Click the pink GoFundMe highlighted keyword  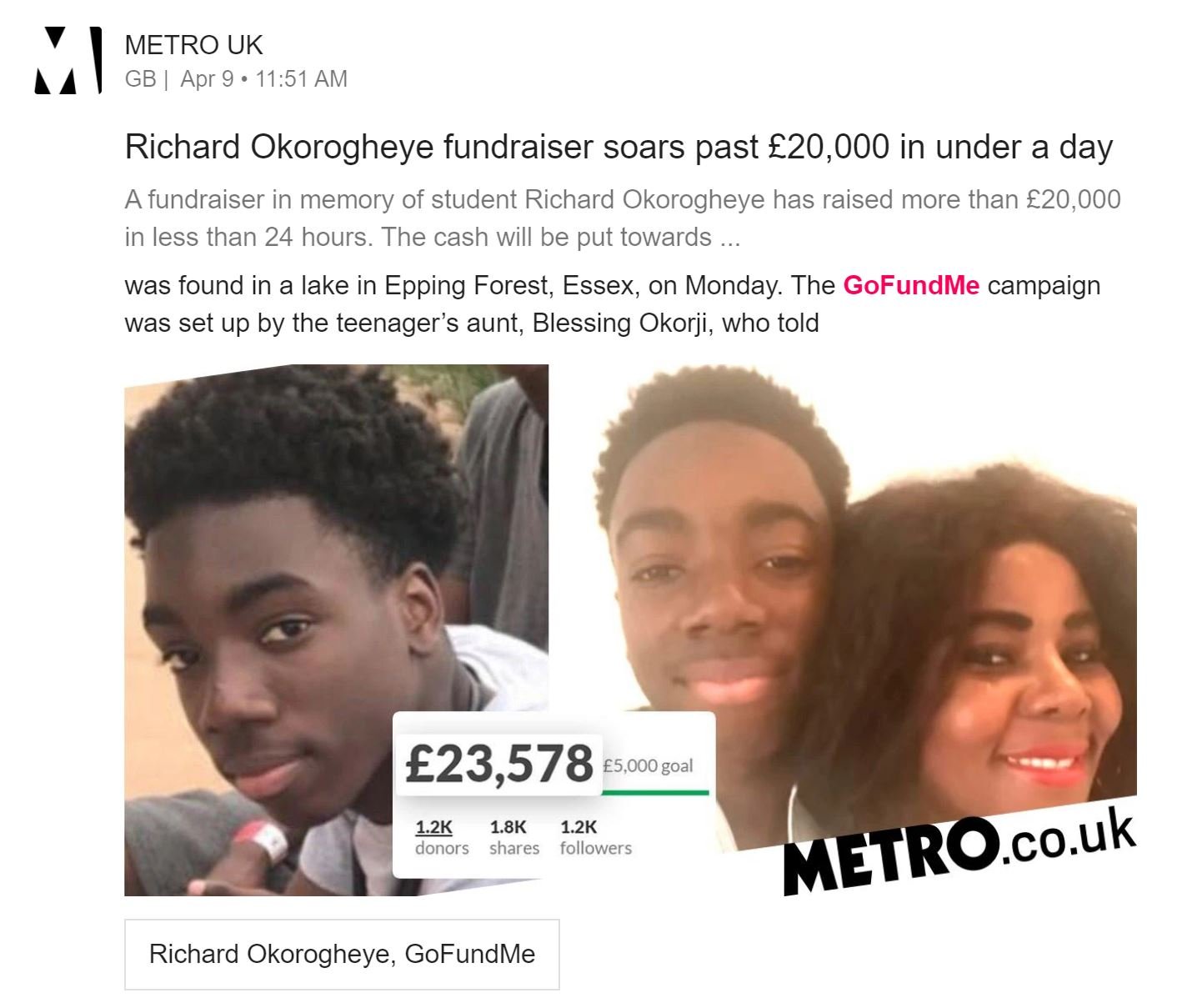(911, 285)
